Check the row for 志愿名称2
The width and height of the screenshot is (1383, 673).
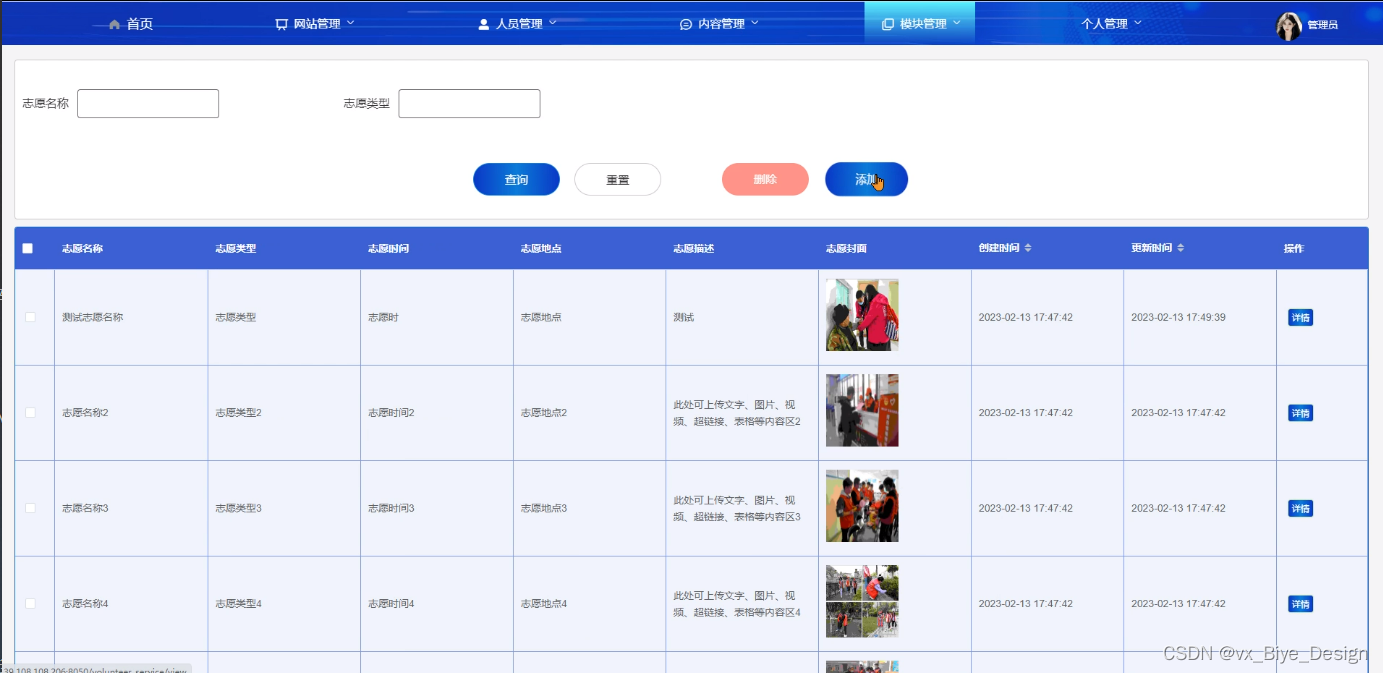(x=30, y=412)
